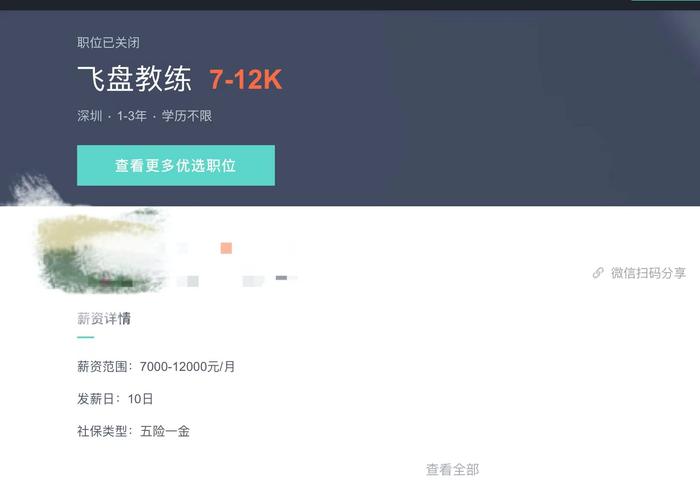Click the orange badge beside company name

point(226,248)
